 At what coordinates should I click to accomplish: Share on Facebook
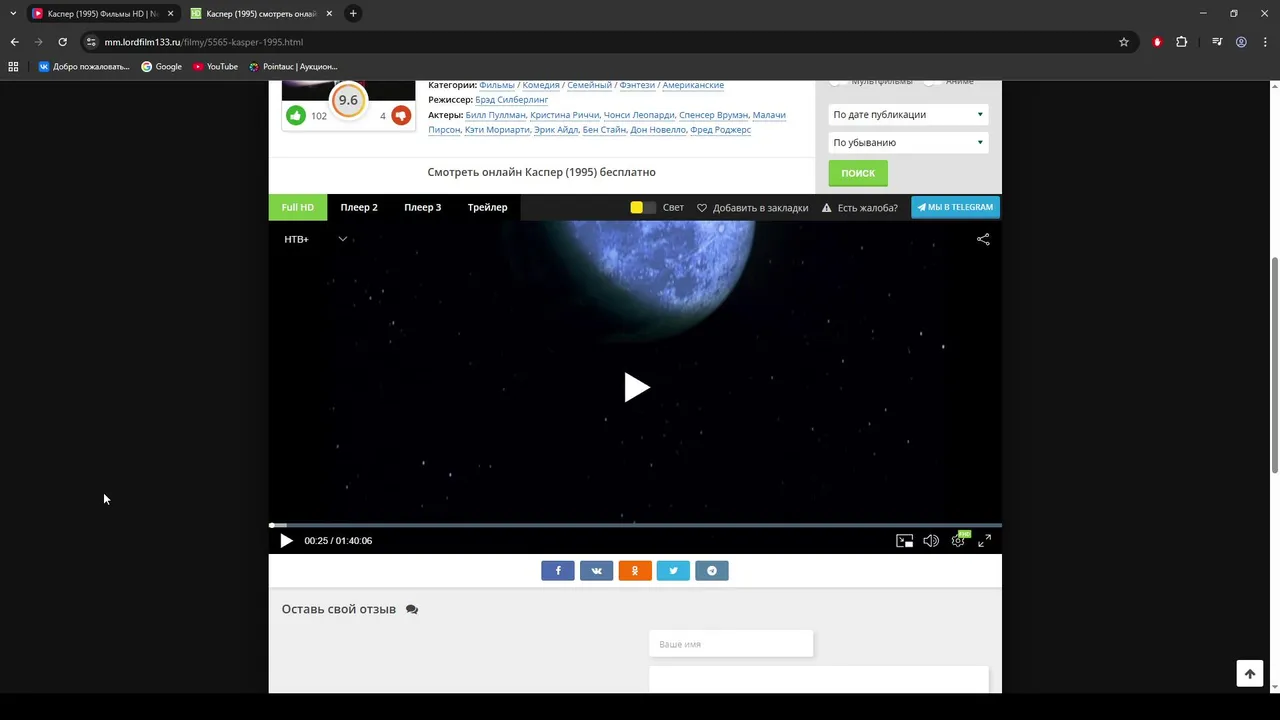(x=558, y=571)
